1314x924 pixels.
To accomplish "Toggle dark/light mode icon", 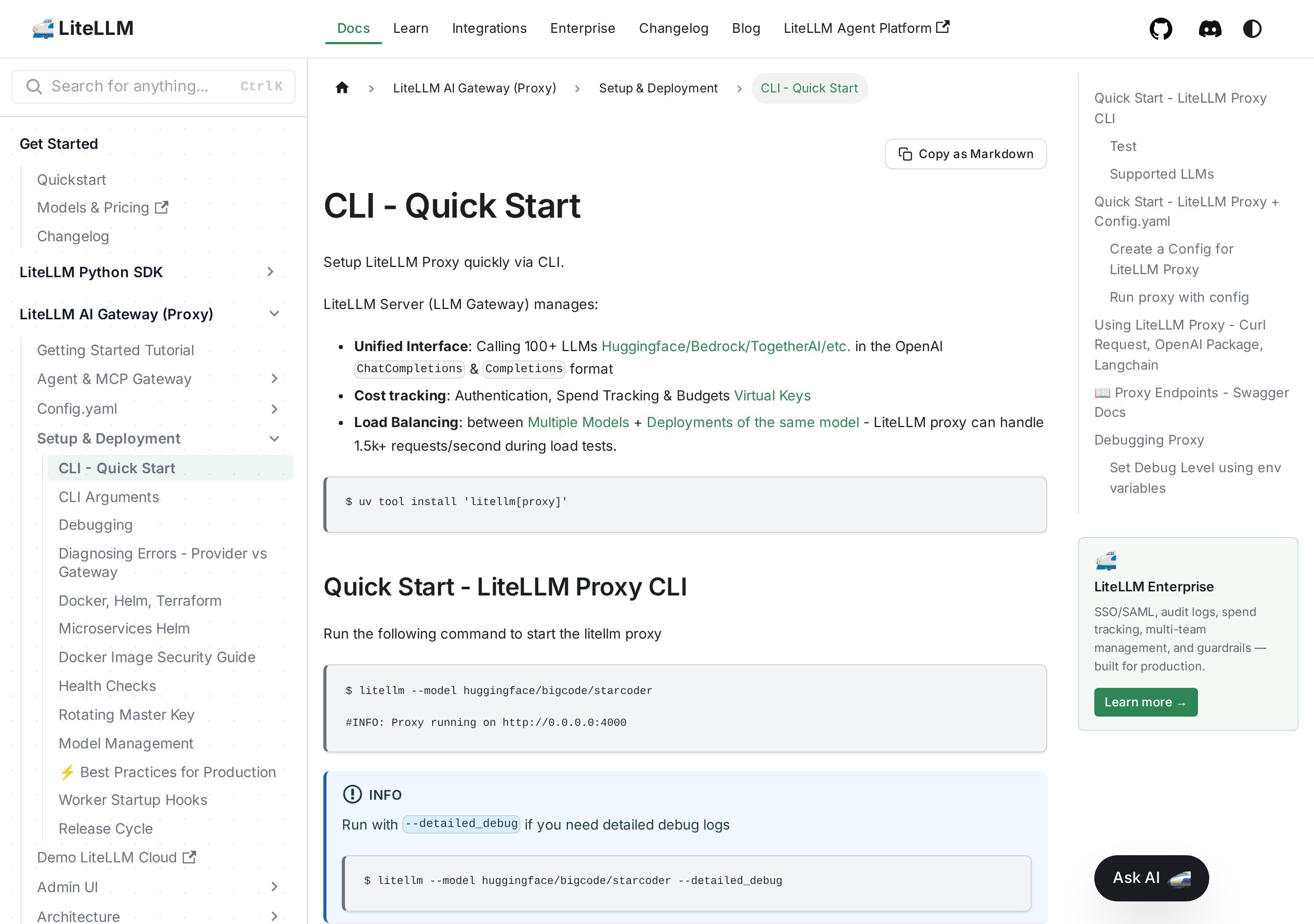I will (x=1252, y=29).
